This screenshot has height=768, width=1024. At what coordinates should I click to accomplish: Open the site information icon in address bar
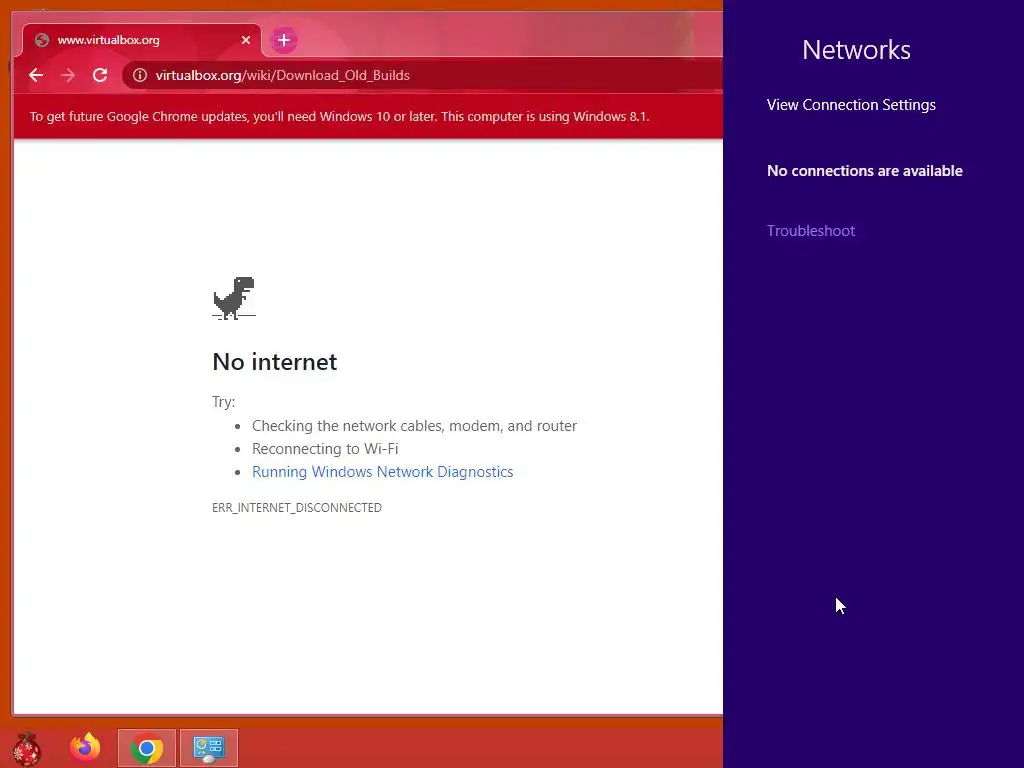(x=140, y=75)
